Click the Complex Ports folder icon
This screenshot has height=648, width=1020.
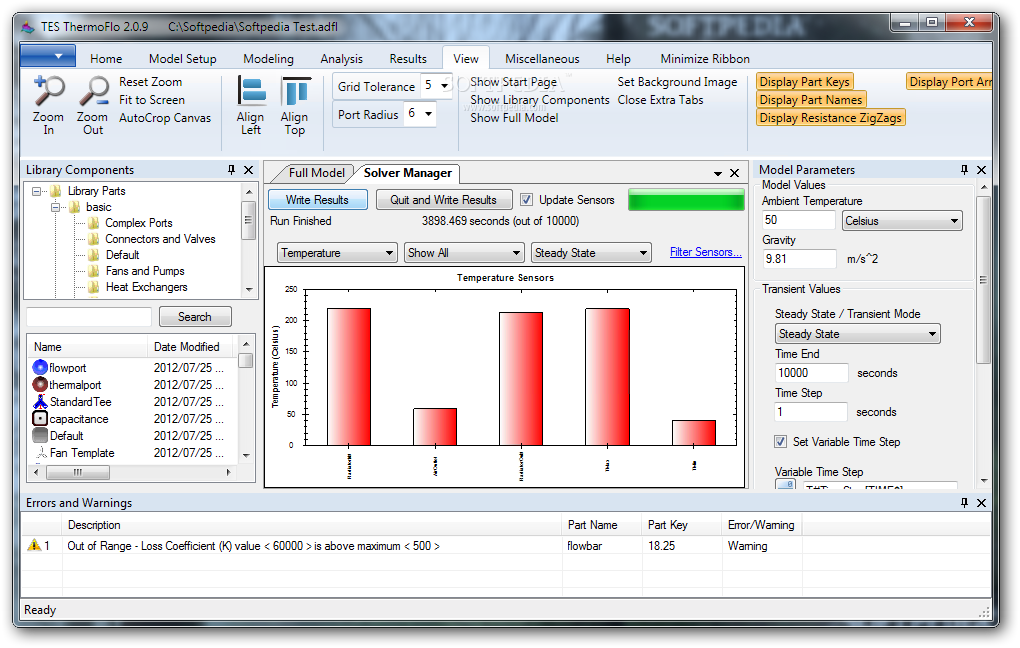click(94, 223)
